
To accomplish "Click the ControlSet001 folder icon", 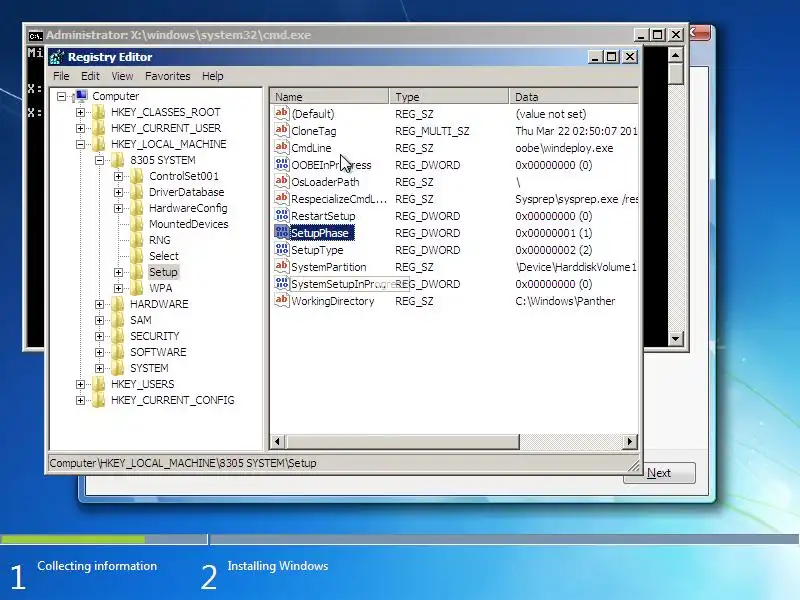I will 137,176.
